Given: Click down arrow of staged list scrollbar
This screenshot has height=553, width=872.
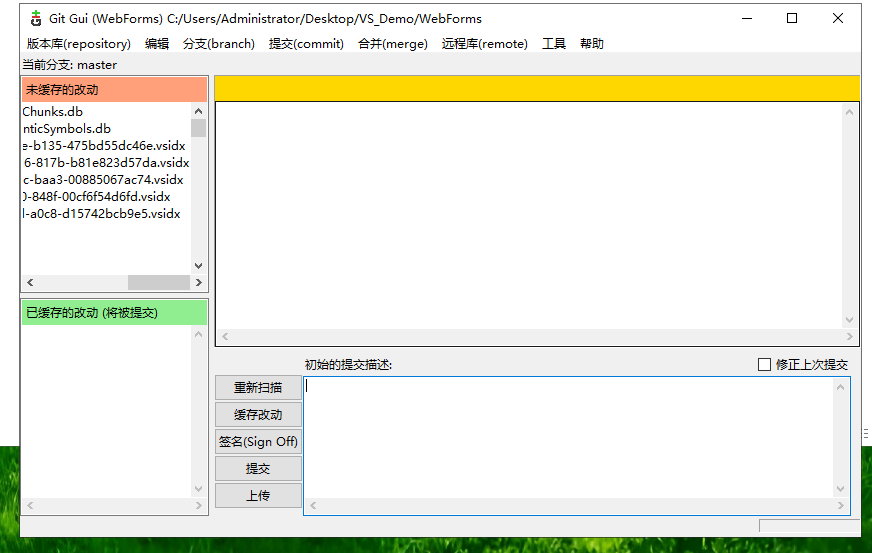Looking at the screenshot, I should 199,489.
